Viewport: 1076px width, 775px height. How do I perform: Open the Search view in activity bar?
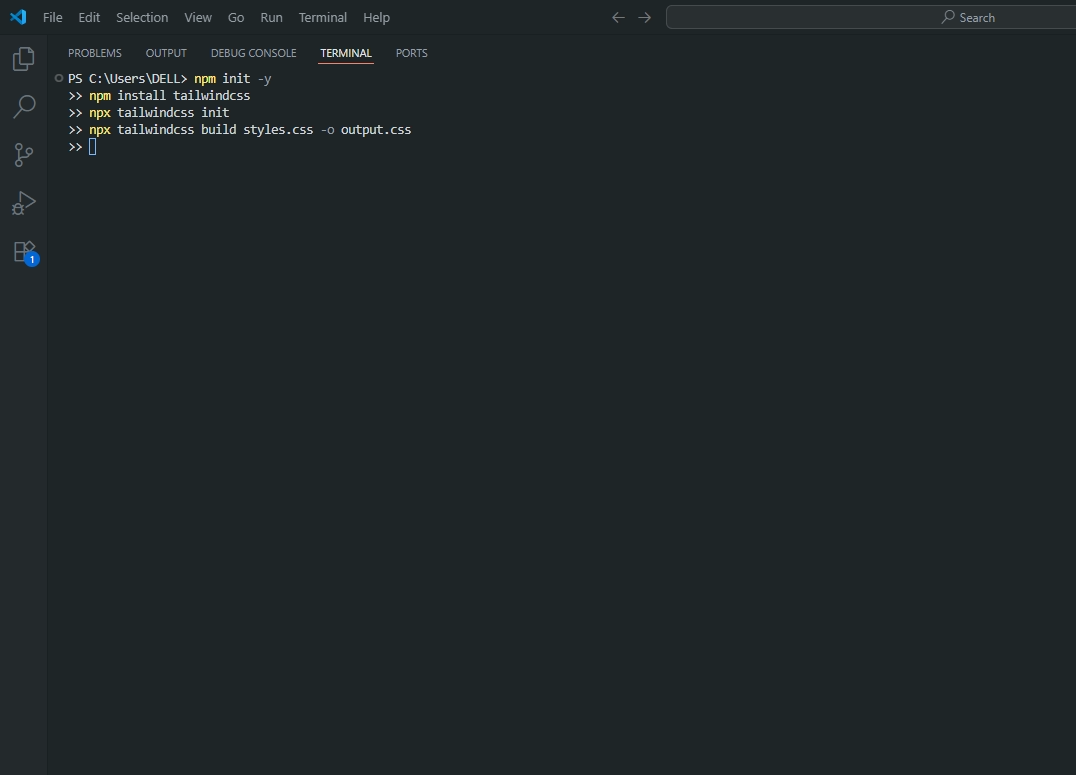[x=24, y=106]
